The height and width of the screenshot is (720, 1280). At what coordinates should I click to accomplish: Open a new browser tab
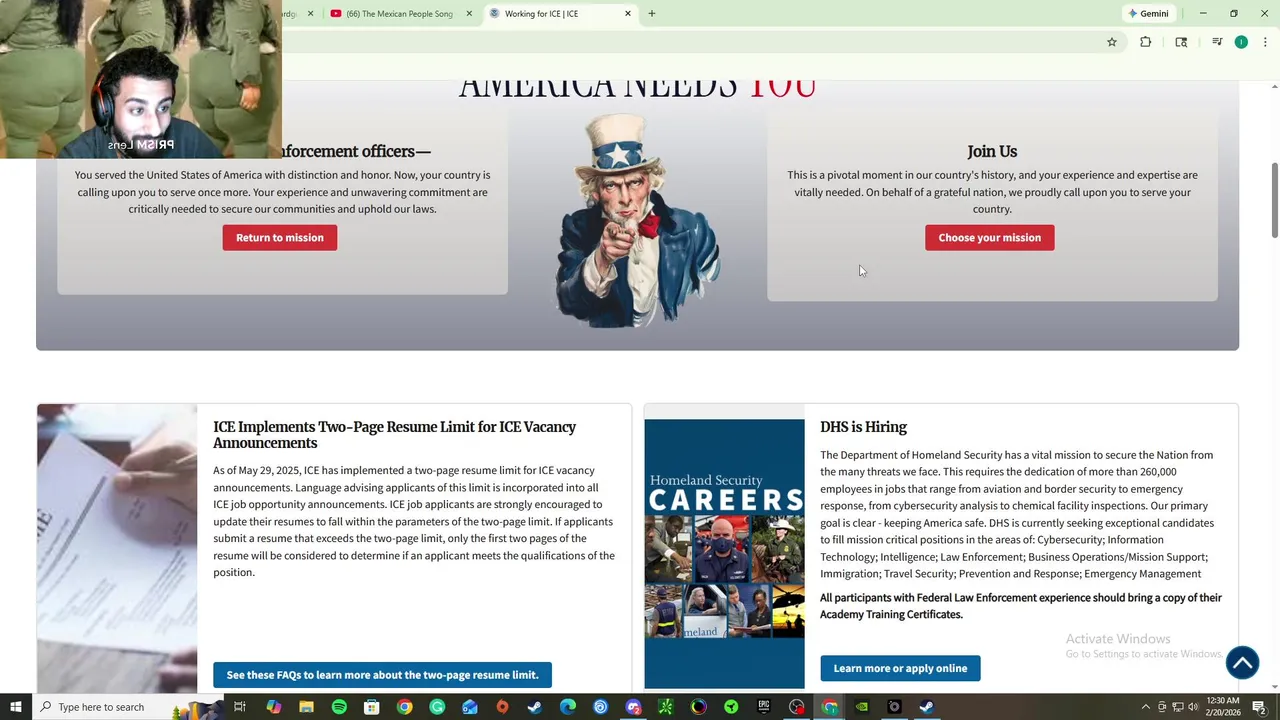652,13
